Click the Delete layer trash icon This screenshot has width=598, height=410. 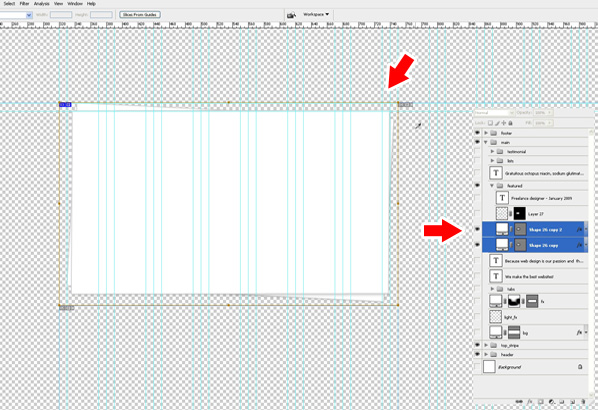[583, 402]
